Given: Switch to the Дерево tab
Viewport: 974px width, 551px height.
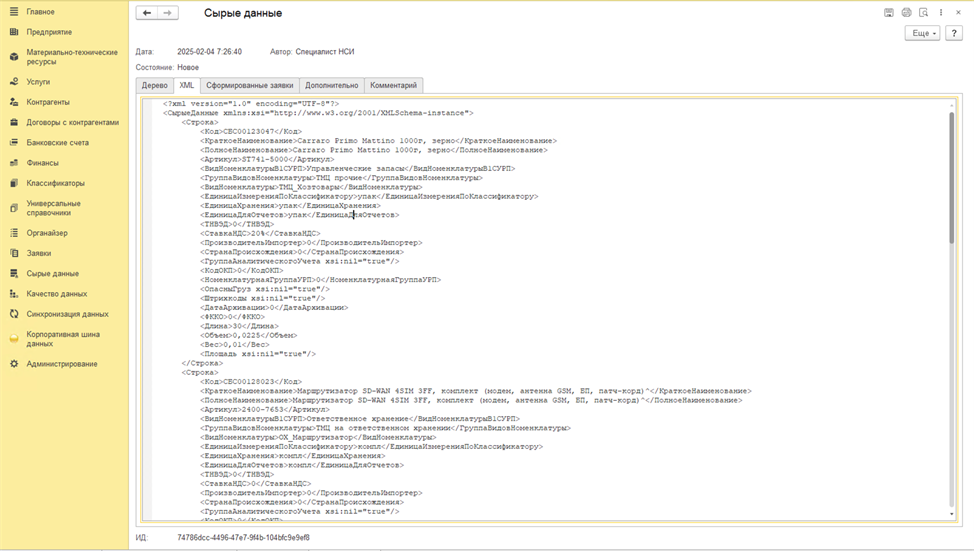Looking at the screenshot, I should 154,86.
